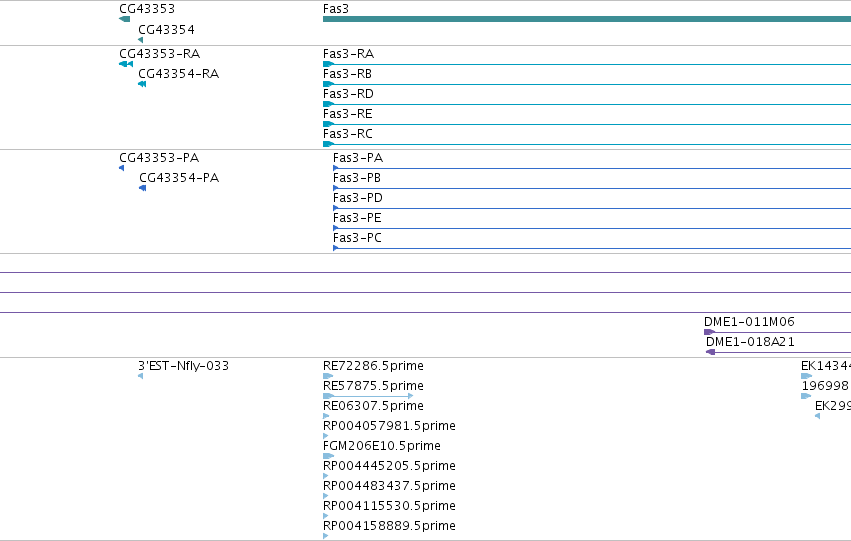Select the thick Fas3 gene bar
This screenshot has height=541, width=851.
pos(587,19)
